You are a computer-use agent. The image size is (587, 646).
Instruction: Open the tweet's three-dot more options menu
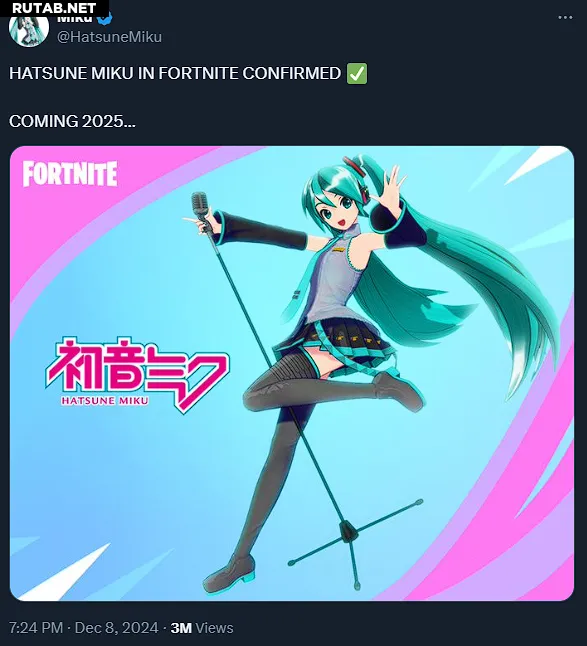(565, 17)
